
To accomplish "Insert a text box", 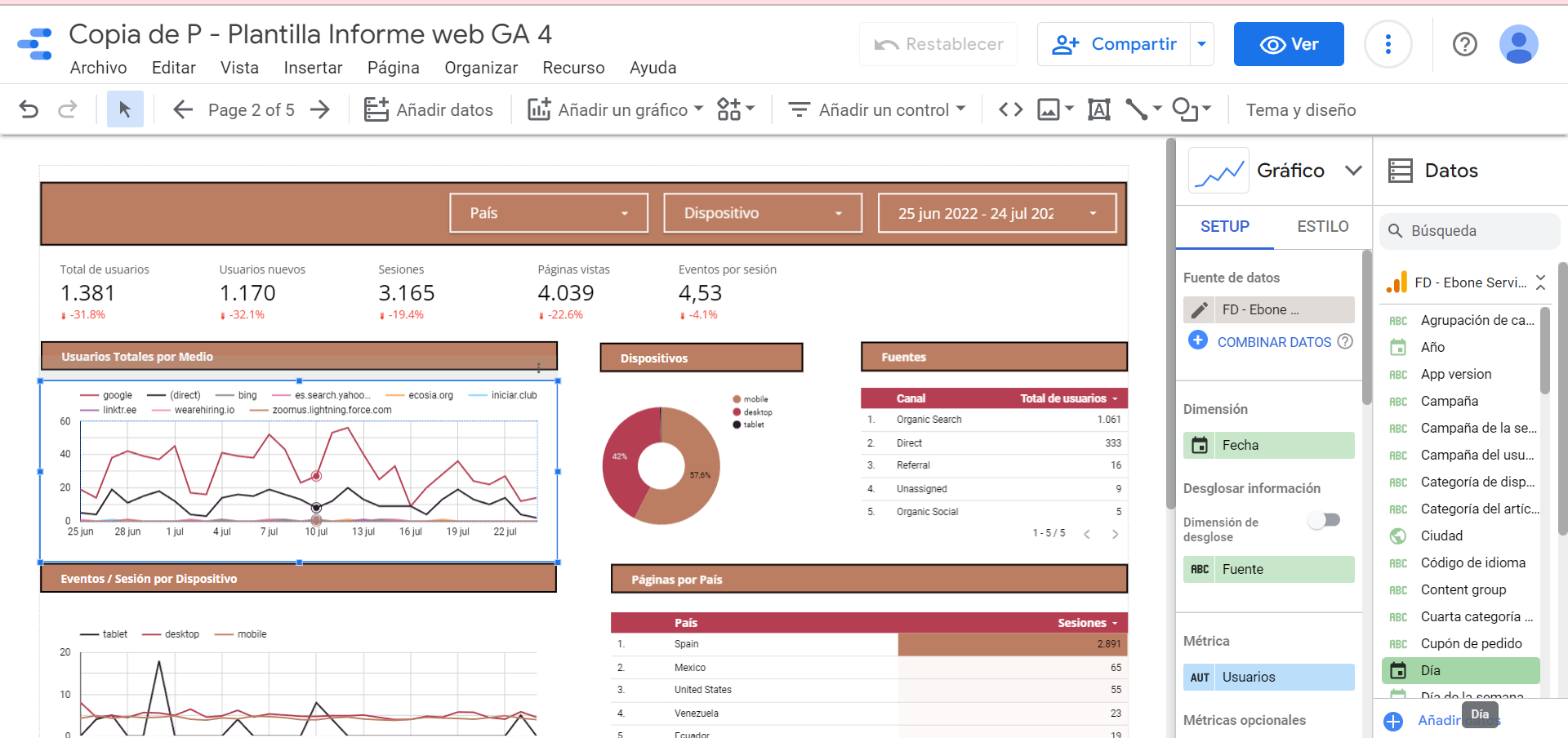I will click(1098, 109).
